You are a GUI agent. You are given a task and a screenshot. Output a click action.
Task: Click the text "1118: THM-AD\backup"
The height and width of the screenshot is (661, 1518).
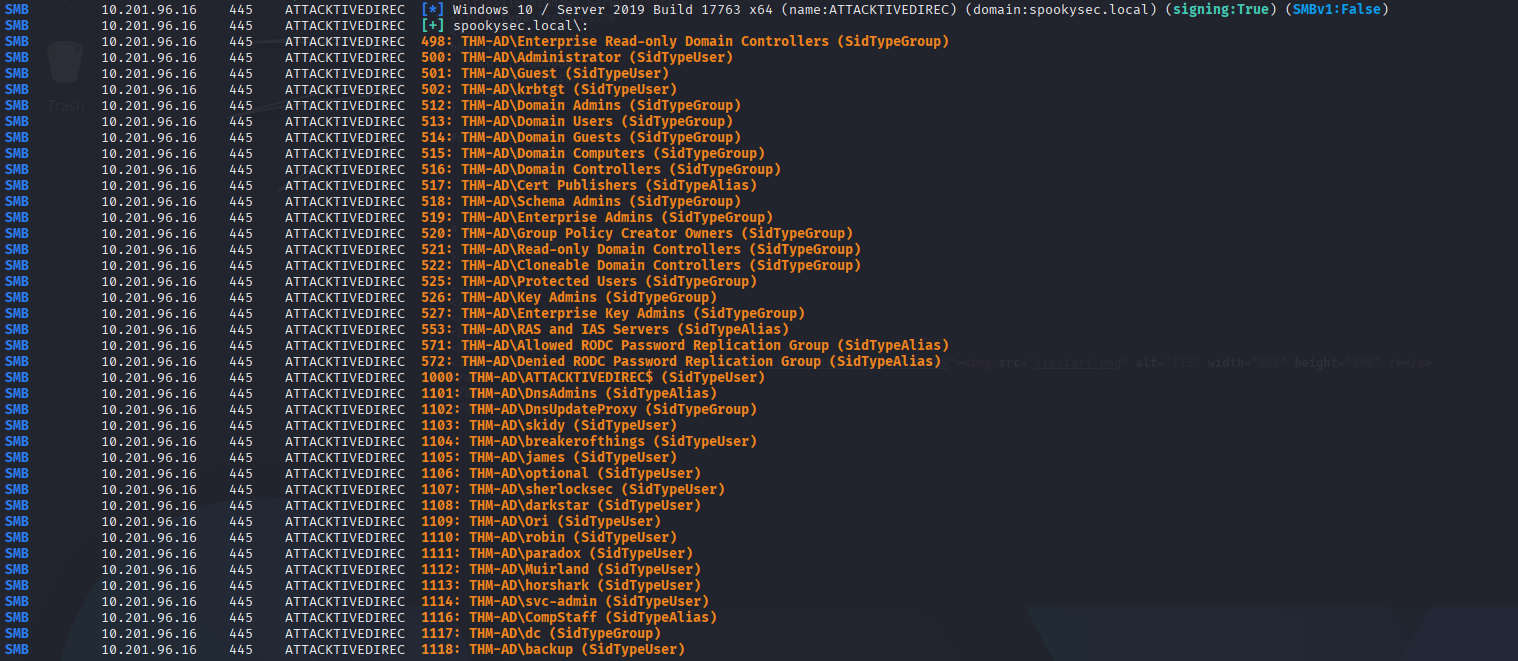tap(497, 649)
